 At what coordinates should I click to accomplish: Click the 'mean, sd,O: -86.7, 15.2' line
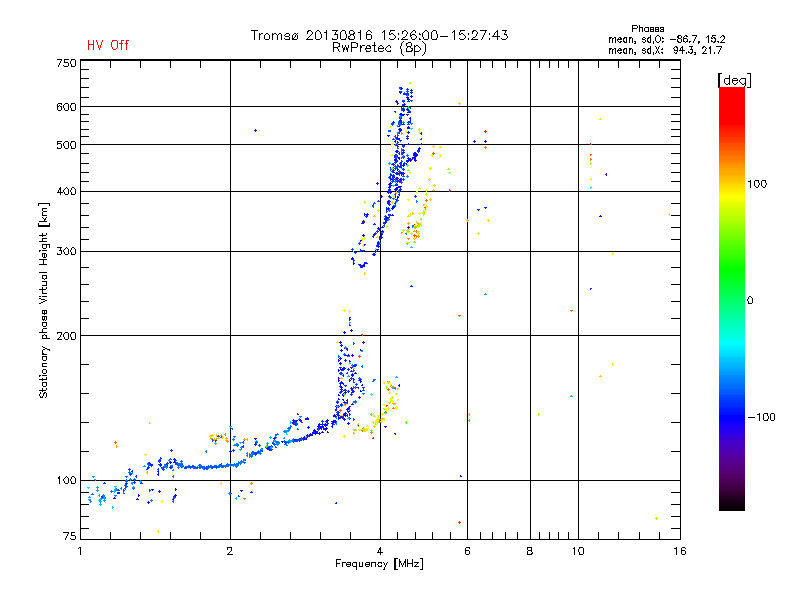666,39
